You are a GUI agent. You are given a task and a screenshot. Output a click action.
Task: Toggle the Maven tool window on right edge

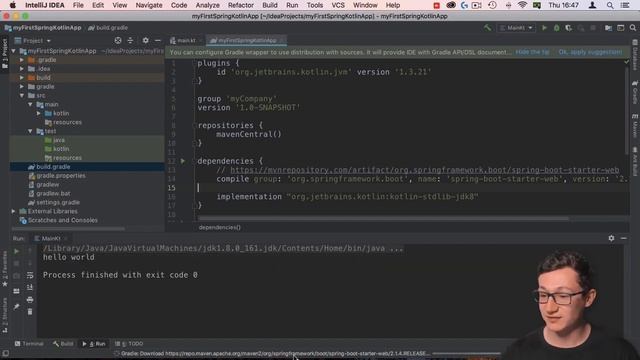635,126
